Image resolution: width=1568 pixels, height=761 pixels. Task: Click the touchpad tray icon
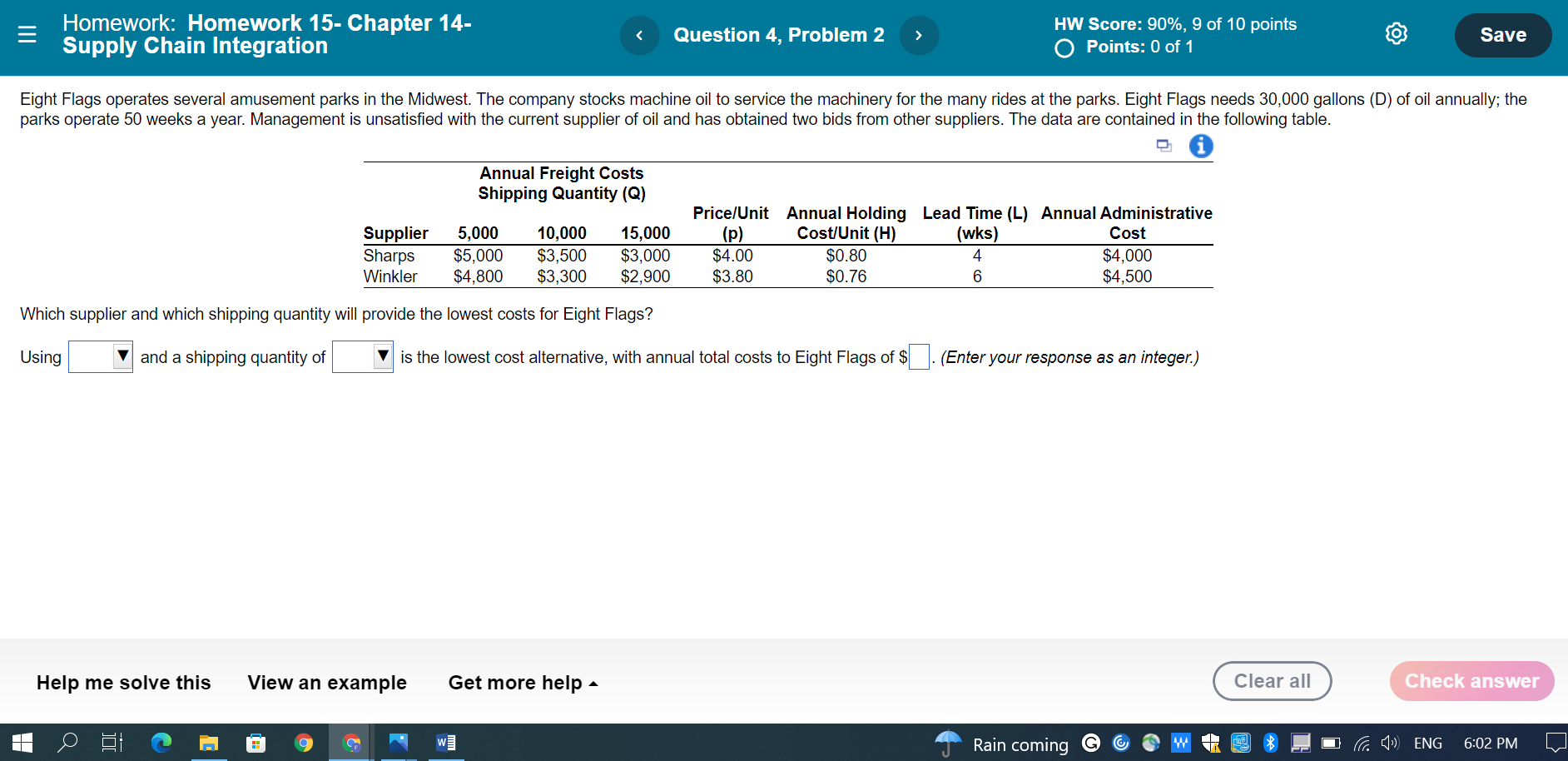pos(1301,743)
